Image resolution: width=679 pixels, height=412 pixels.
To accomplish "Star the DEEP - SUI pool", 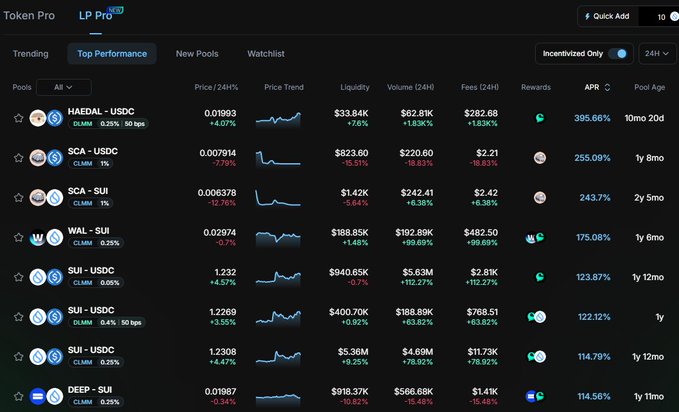I will [18, 396].
